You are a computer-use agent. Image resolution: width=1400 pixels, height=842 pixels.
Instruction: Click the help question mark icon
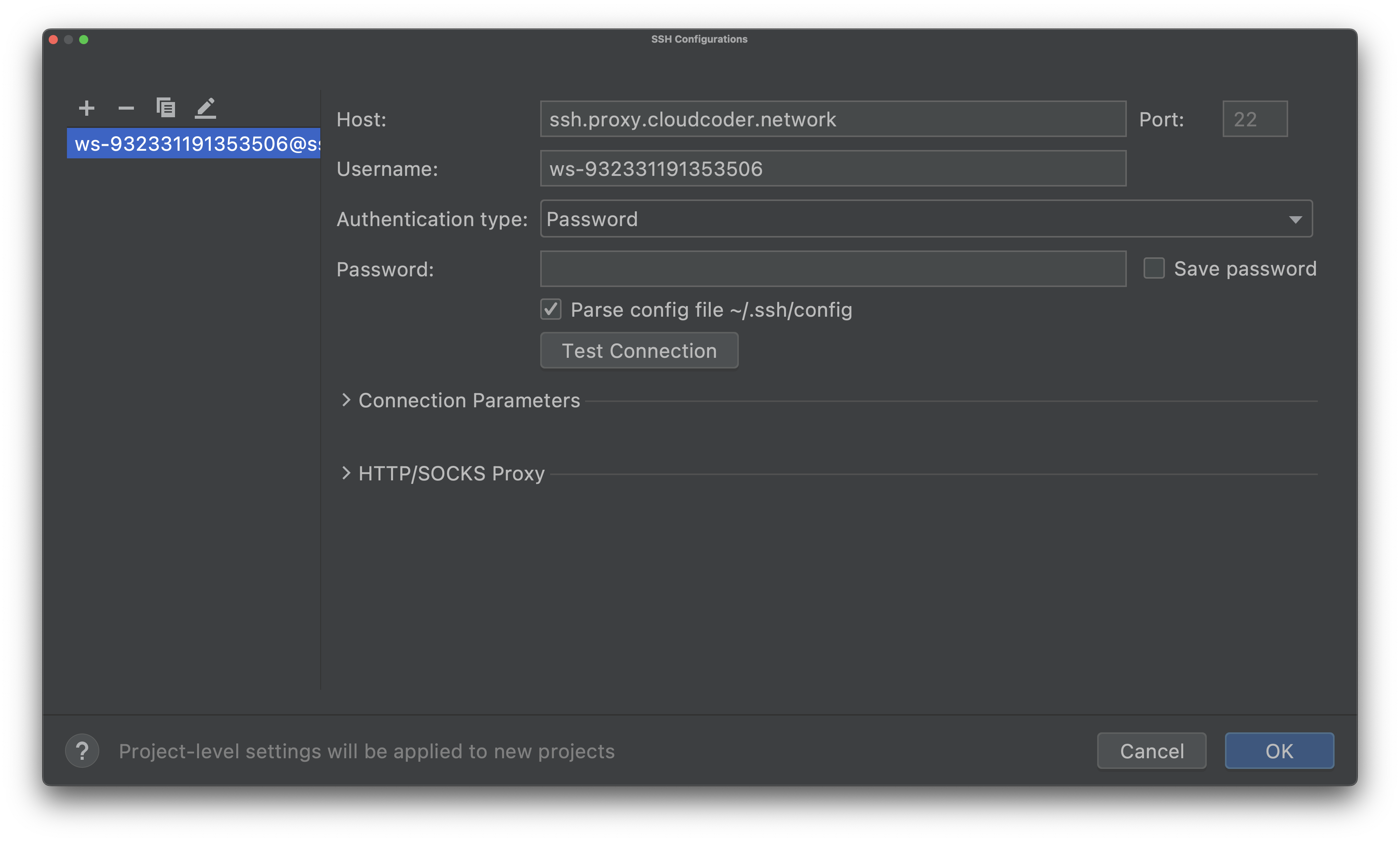82,751
